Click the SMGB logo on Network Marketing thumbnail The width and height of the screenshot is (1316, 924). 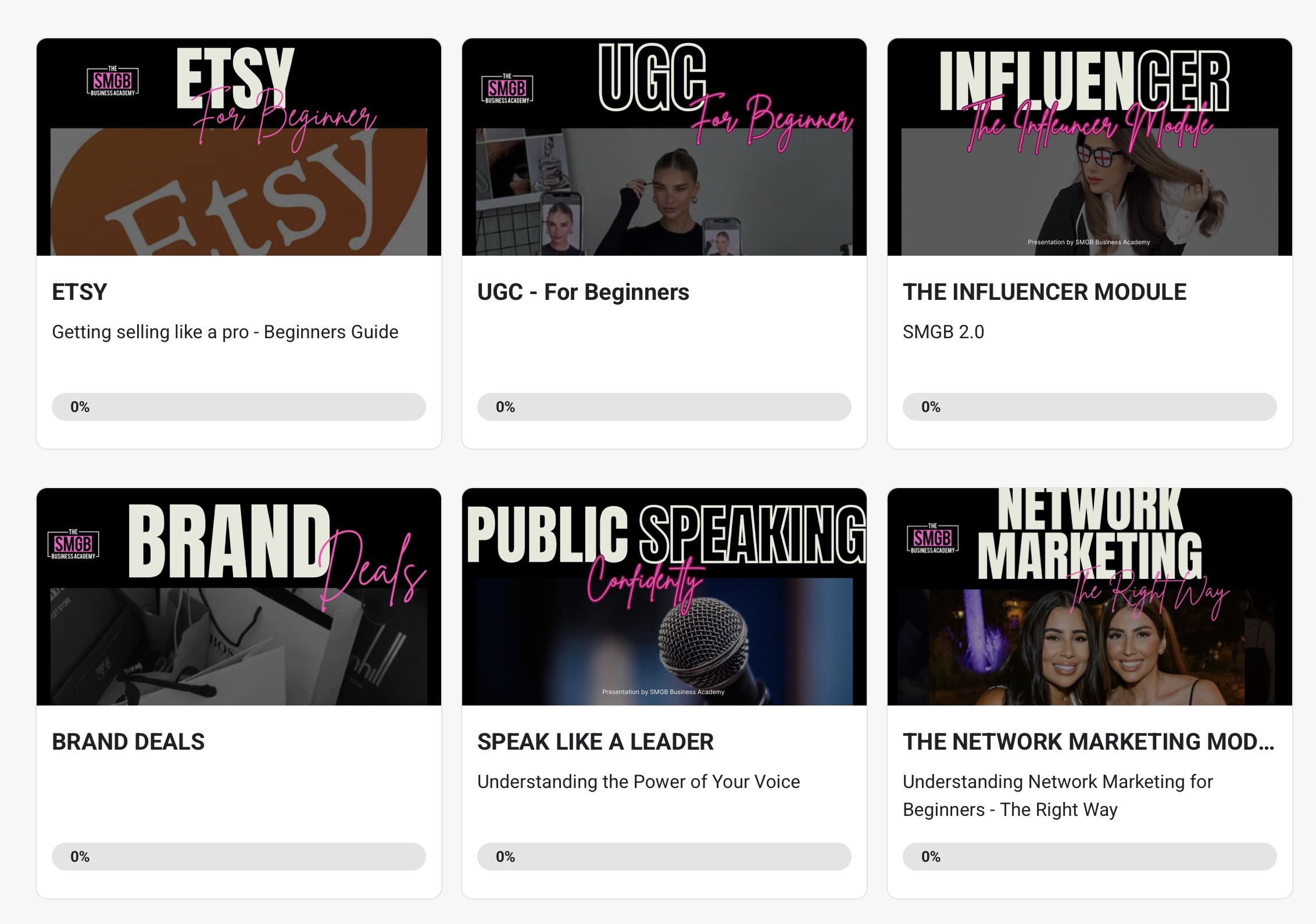coord(933,538)
